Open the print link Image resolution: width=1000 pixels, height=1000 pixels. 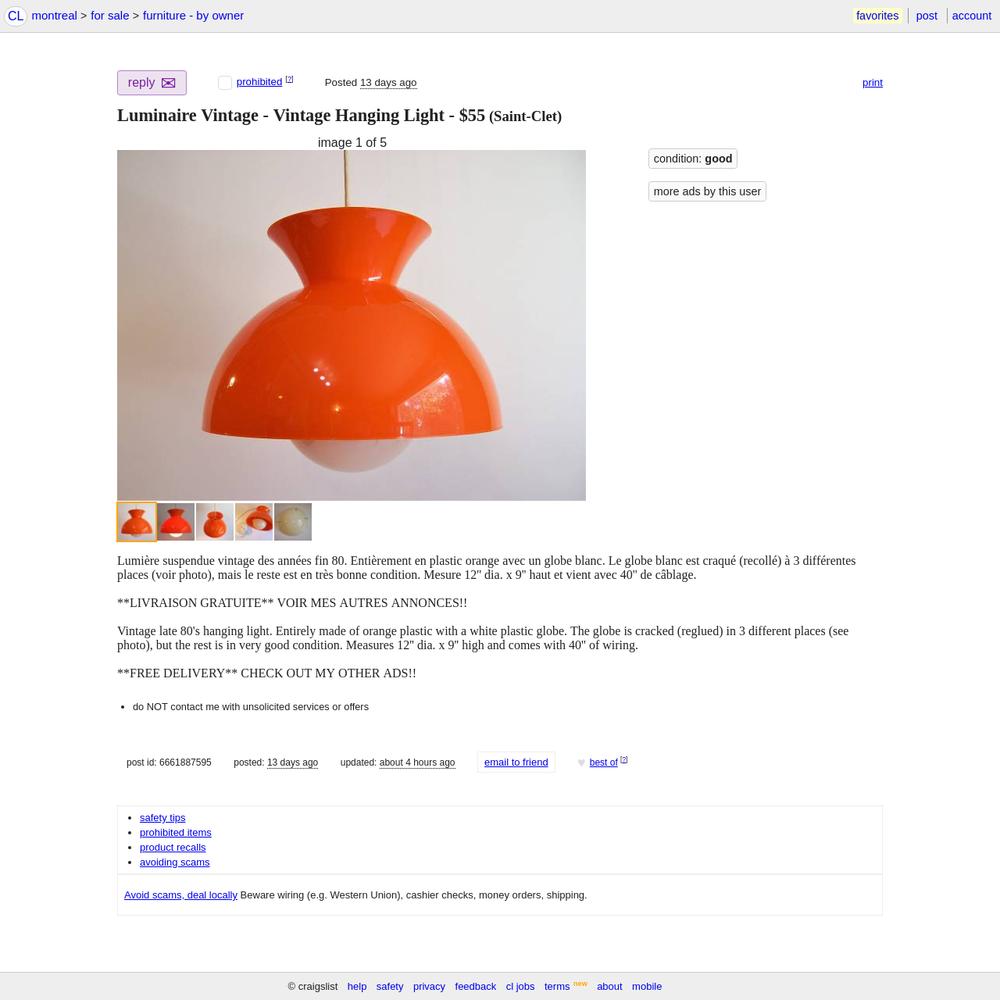pyautogui.click(x=872, y=83)
